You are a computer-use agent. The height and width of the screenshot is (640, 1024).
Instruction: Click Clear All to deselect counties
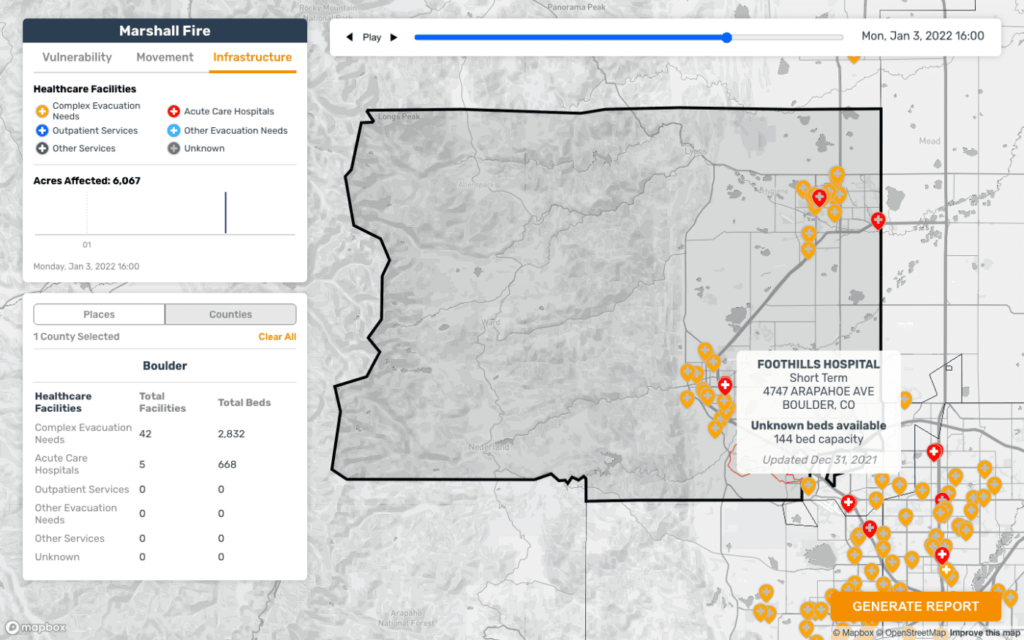(x=277, y=337)
